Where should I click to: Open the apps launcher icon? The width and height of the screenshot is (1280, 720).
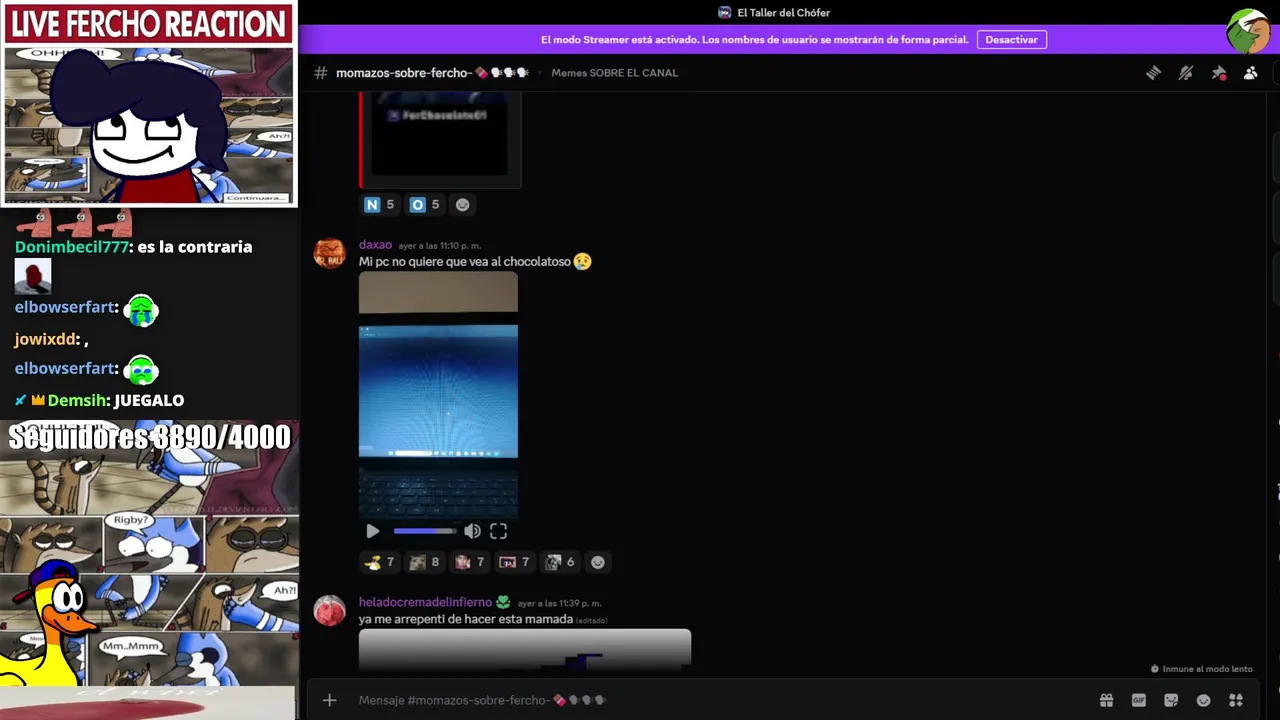1236,700
